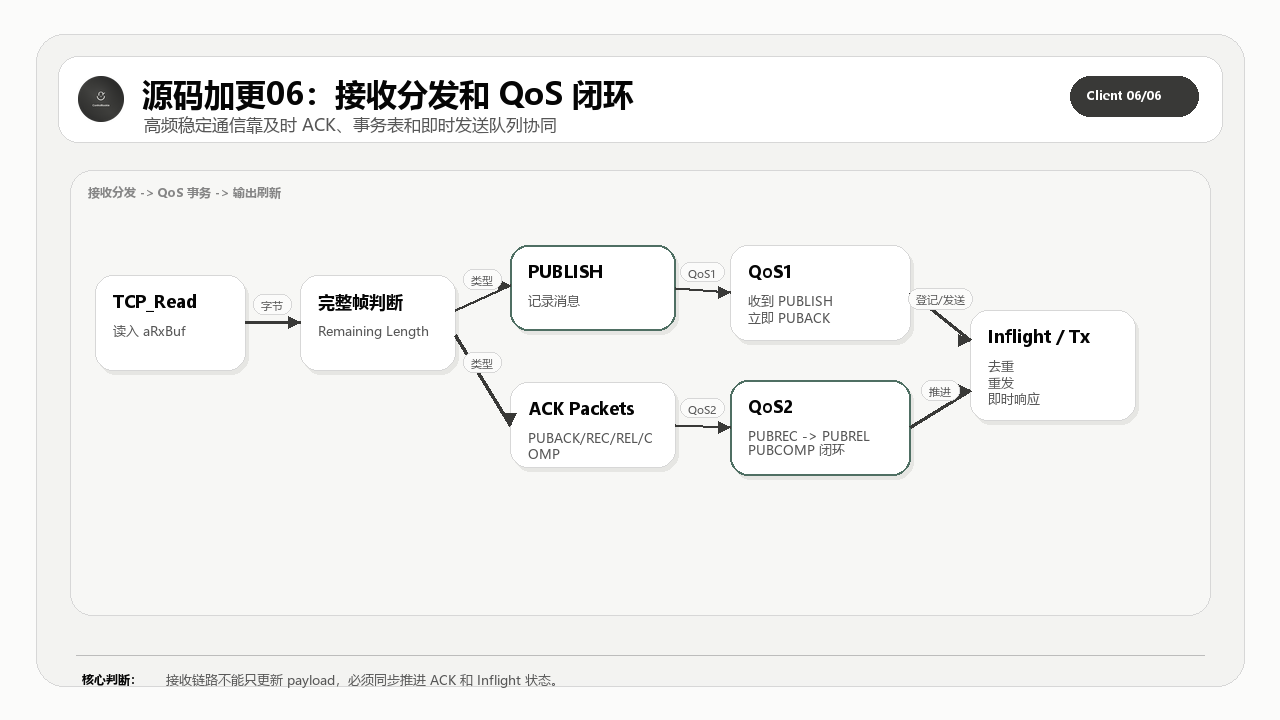
Task: Click the 类型 label leading to PUBLISH
Action: (482, 281)
